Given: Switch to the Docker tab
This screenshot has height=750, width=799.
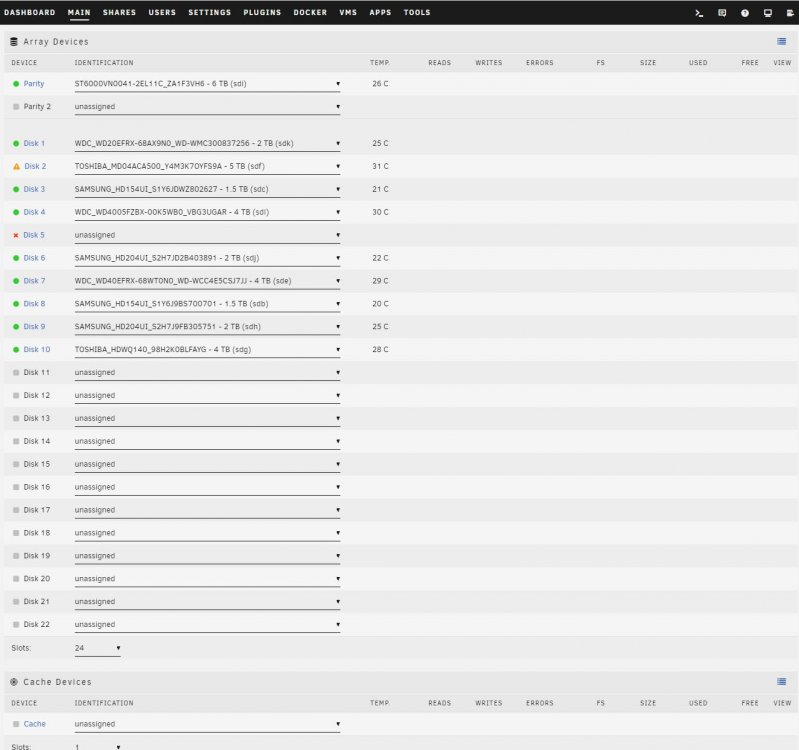Looking at the screenshot, I should click(x=310, y=12).
